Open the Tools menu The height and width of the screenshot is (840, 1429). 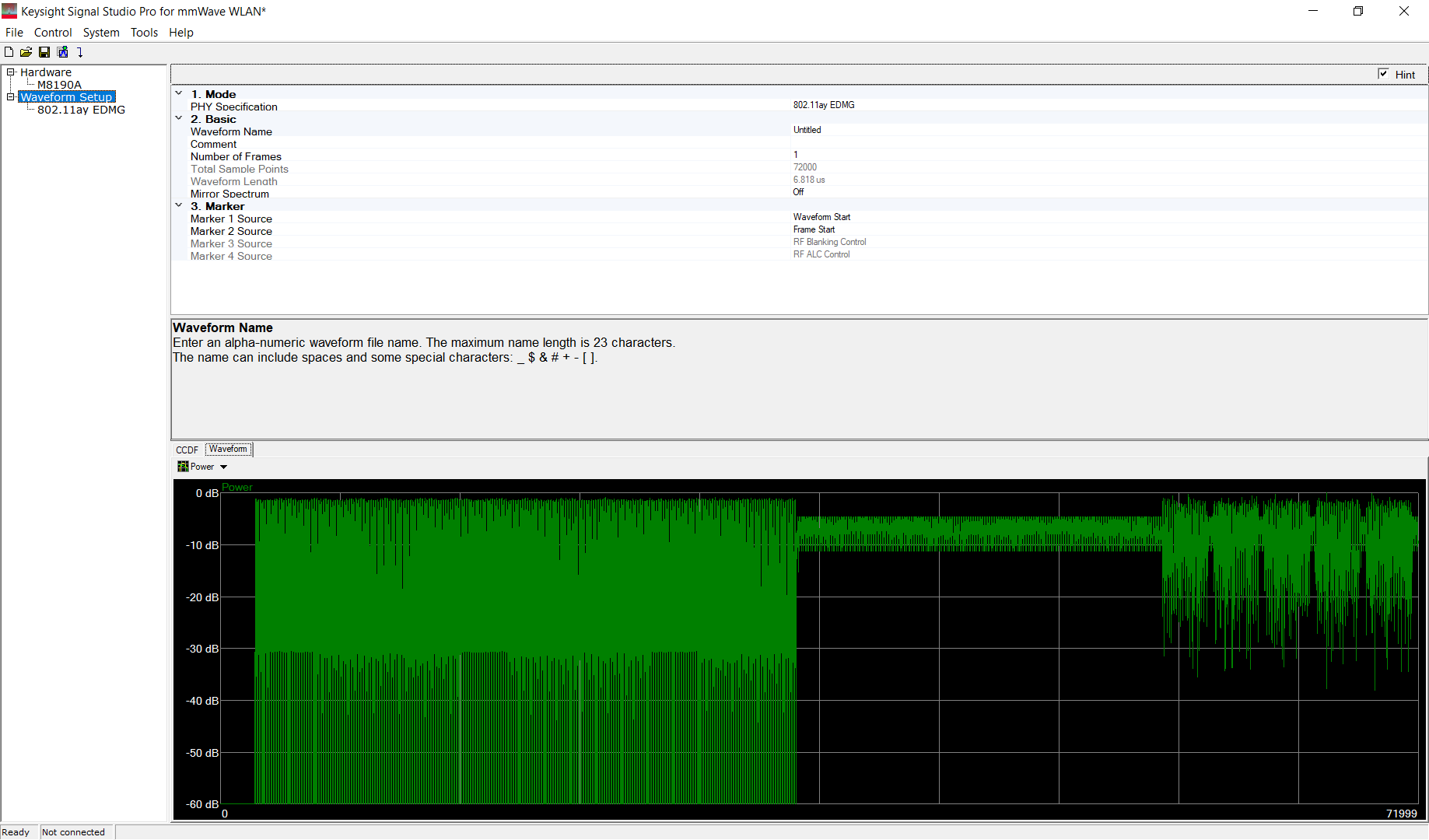point(144,33)
